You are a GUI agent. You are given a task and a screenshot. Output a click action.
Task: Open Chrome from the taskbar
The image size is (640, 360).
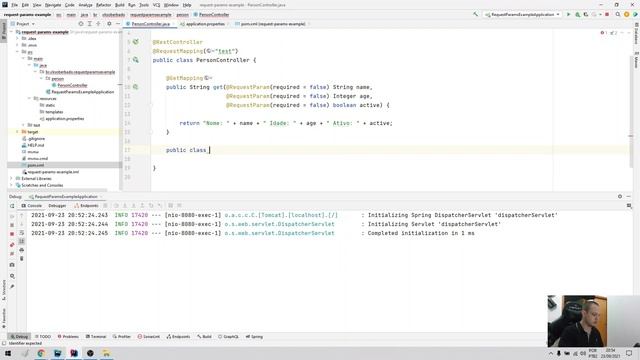41,353
